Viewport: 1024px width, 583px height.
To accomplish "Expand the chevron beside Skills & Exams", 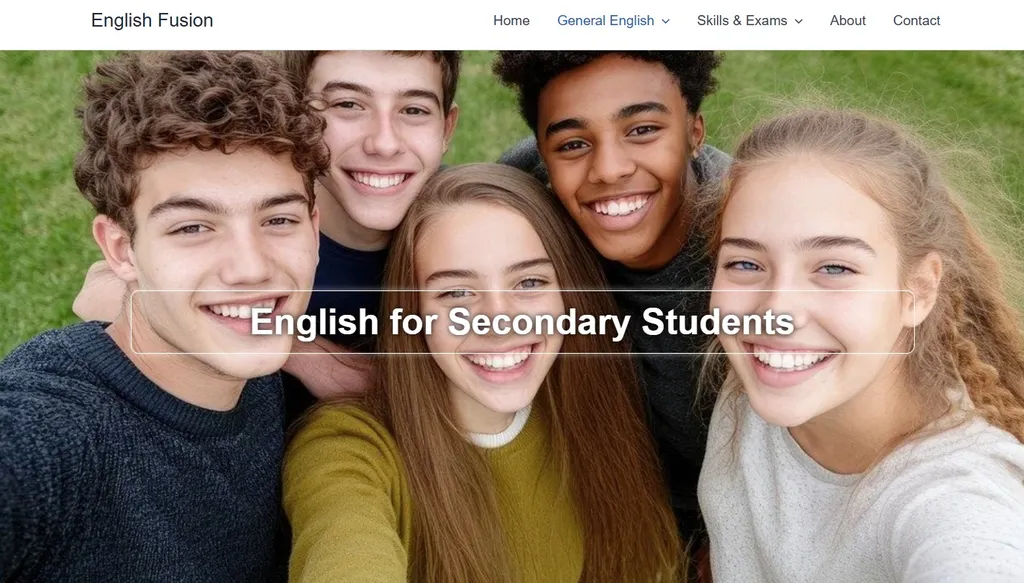I will 798,21.
